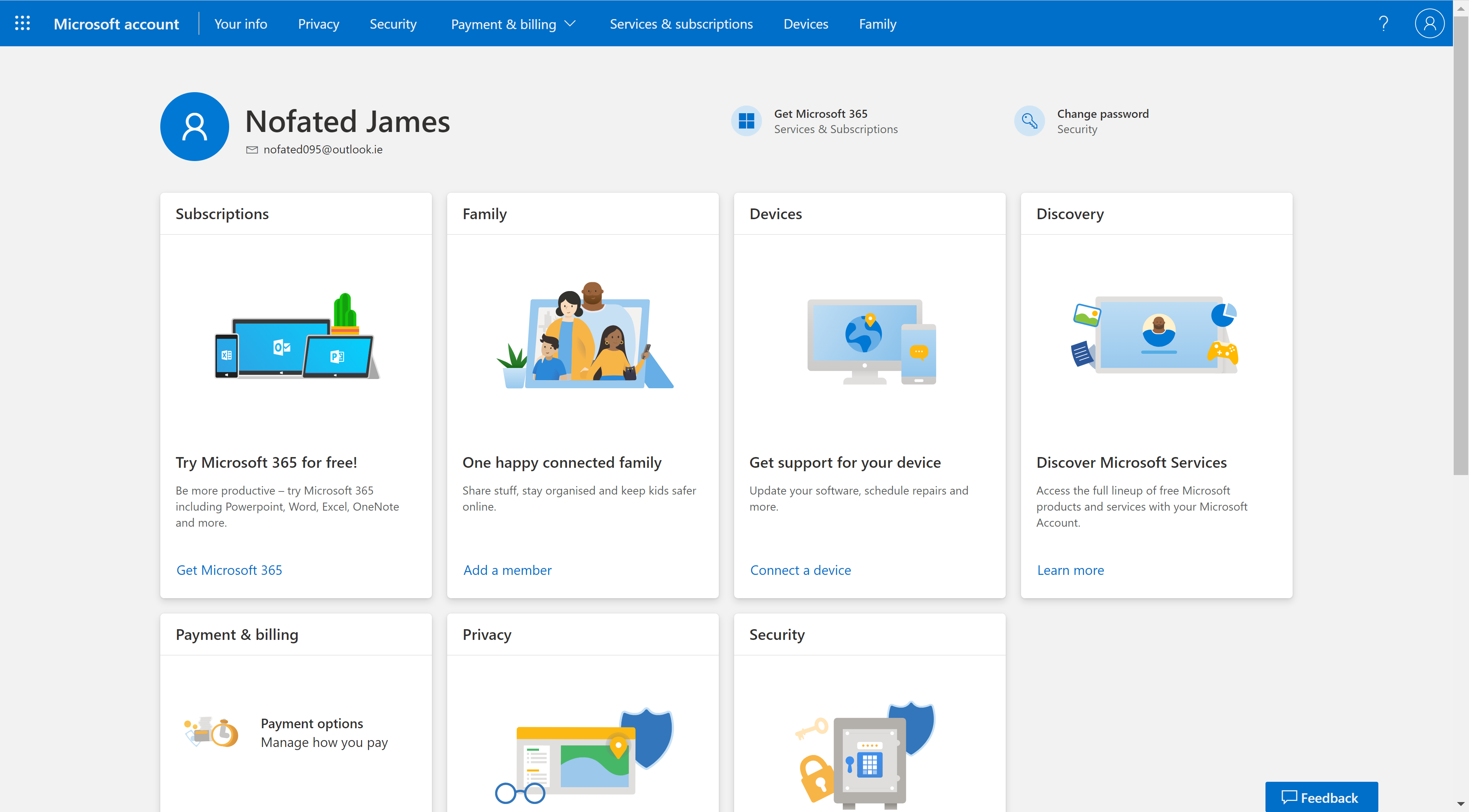Go to the Privacy nav item
1469x812 pixels.
pos(318,24)
